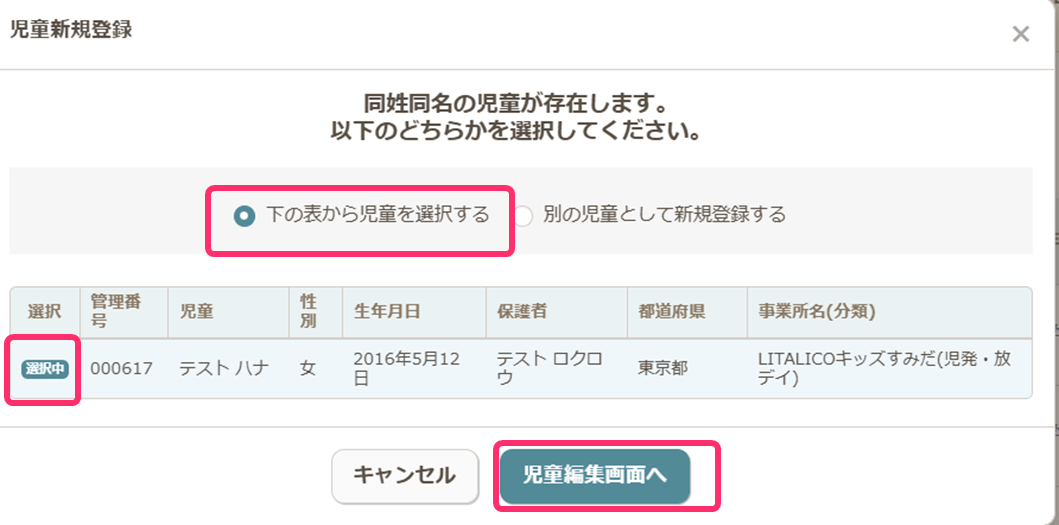Click the 保護者 column header
The width and height of the screenshot is (1059, 525).
[521, 311]
